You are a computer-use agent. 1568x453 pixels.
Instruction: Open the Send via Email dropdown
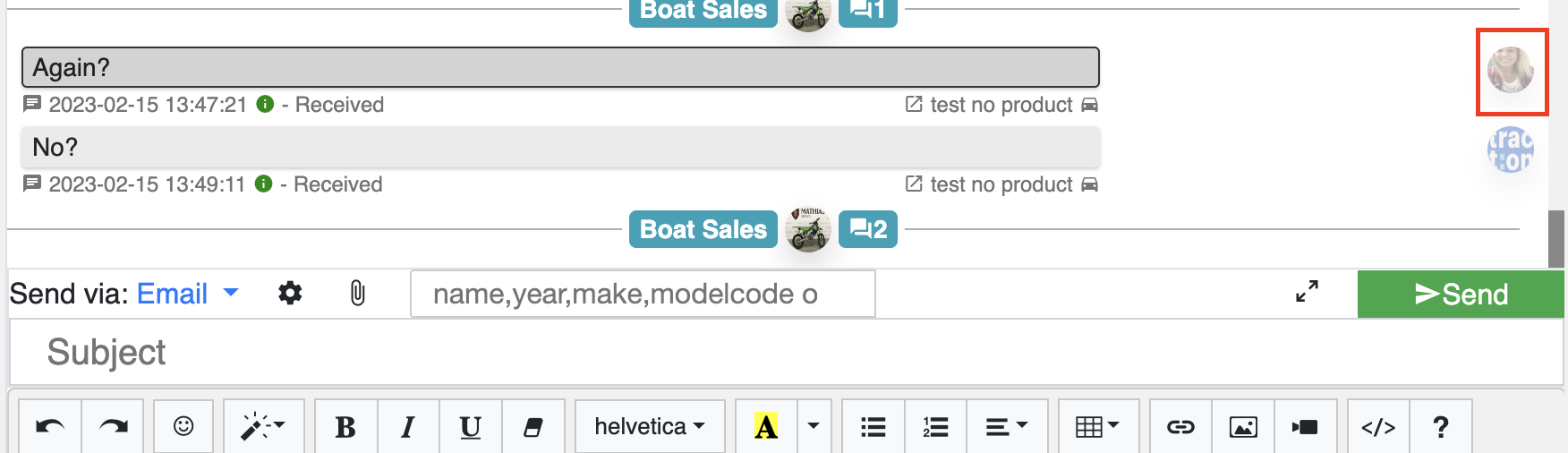point(187,294)
